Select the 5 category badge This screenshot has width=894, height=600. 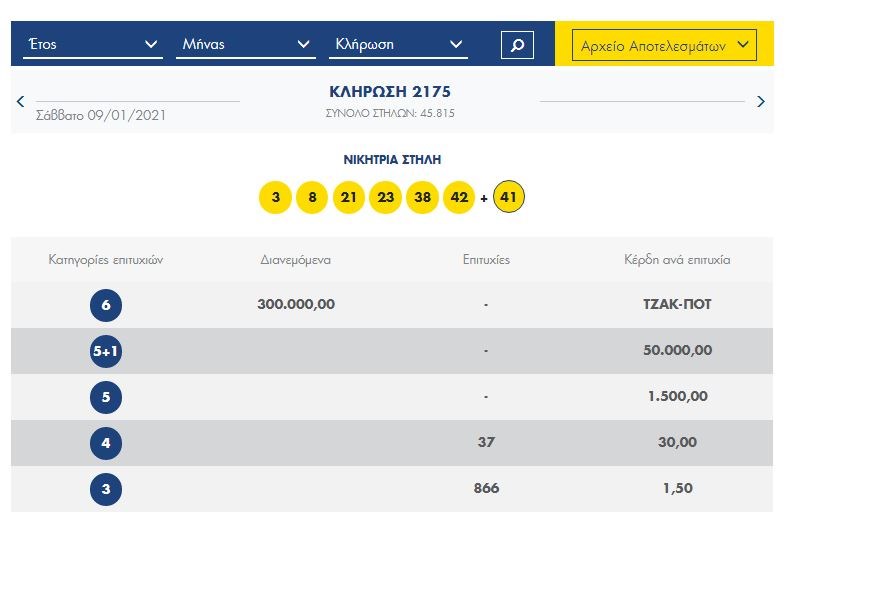tap(106, 397)
